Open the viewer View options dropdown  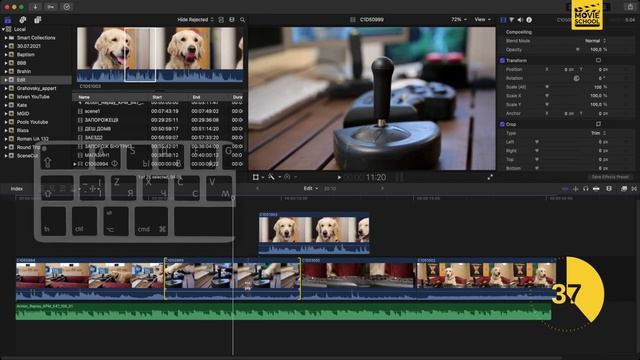pos(482,20)
